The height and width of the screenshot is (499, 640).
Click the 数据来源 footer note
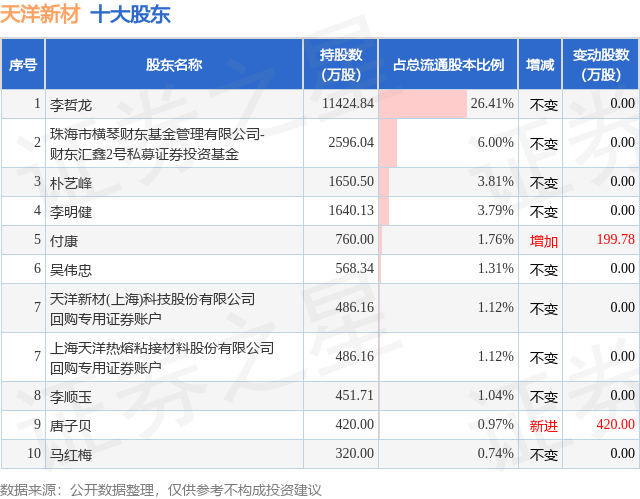161,490
